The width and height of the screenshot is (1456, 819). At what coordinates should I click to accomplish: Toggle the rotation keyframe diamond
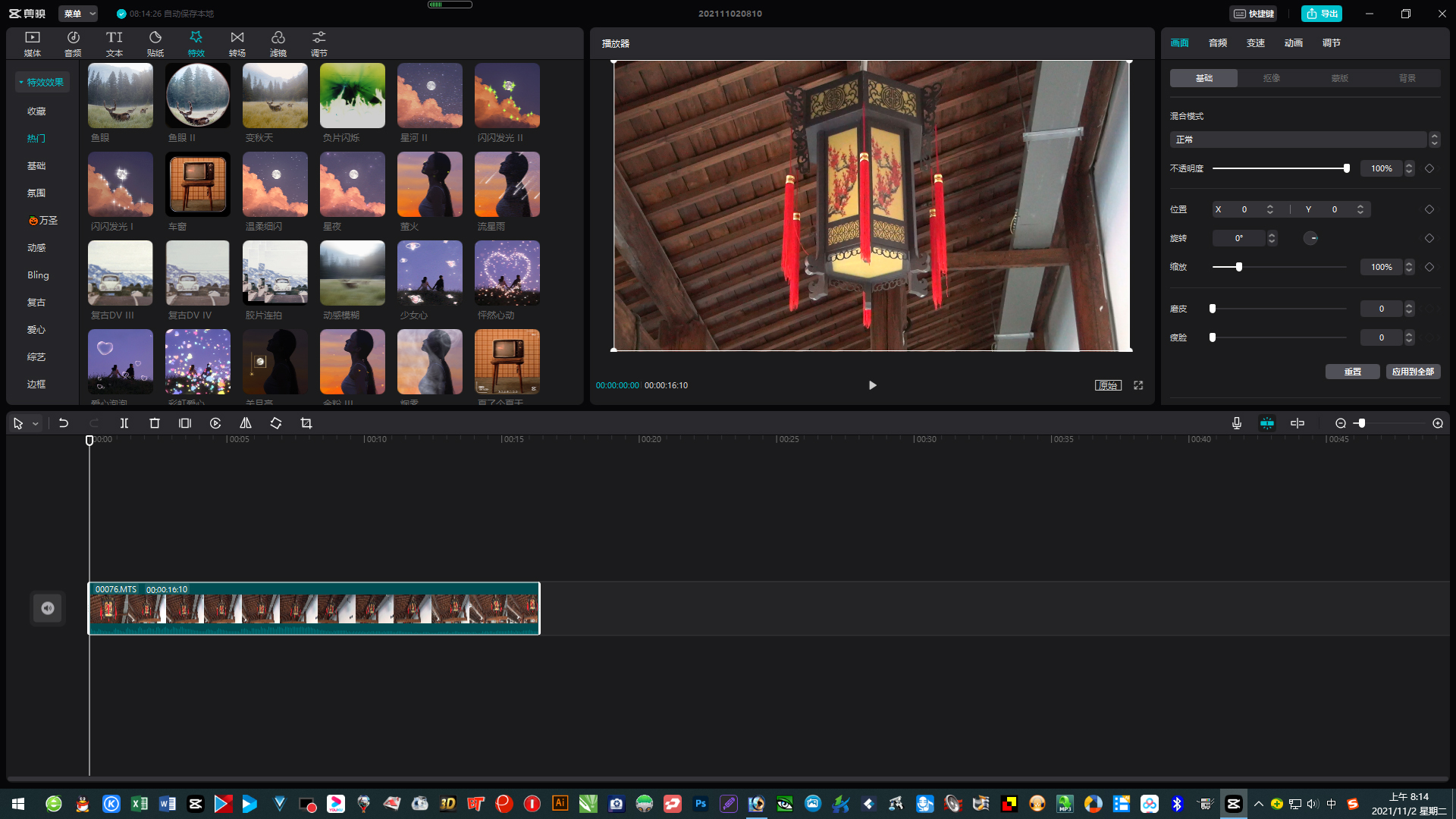(1429, 238)
